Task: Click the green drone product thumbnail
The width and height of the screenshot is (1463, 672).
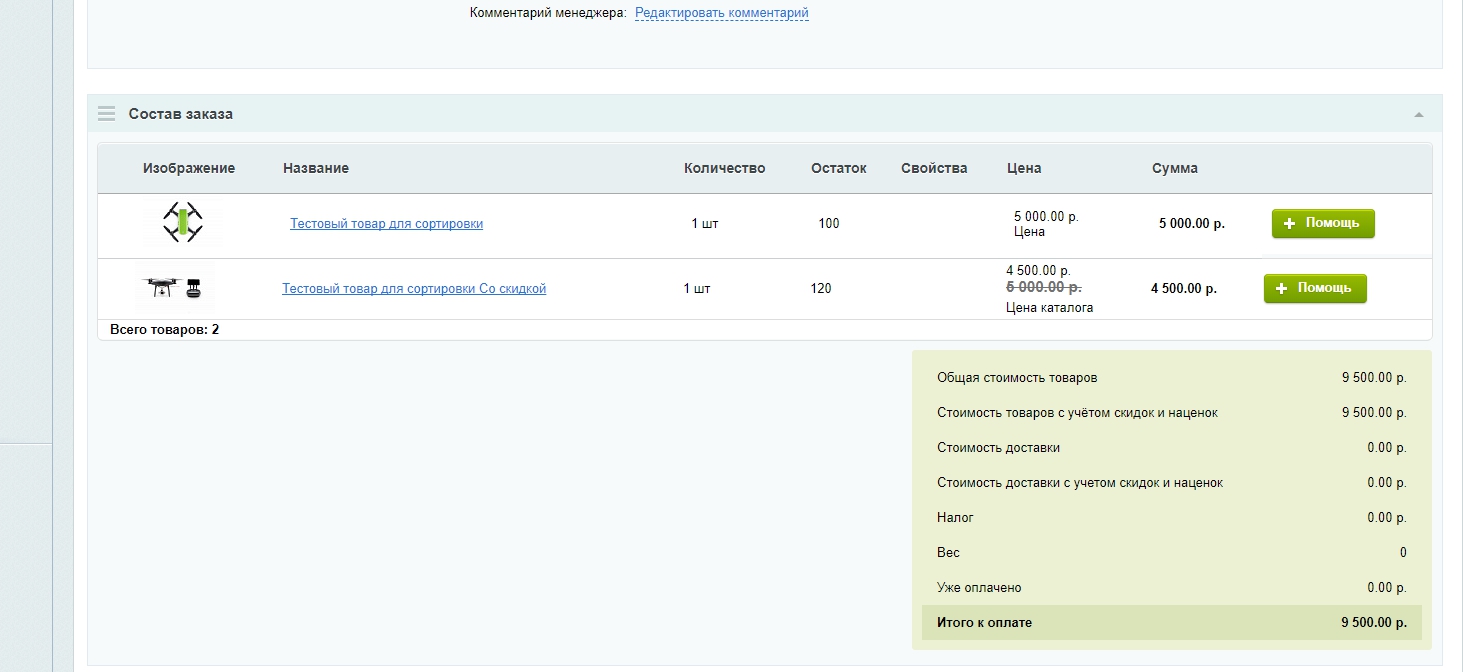Action: [x=182, y=222]
